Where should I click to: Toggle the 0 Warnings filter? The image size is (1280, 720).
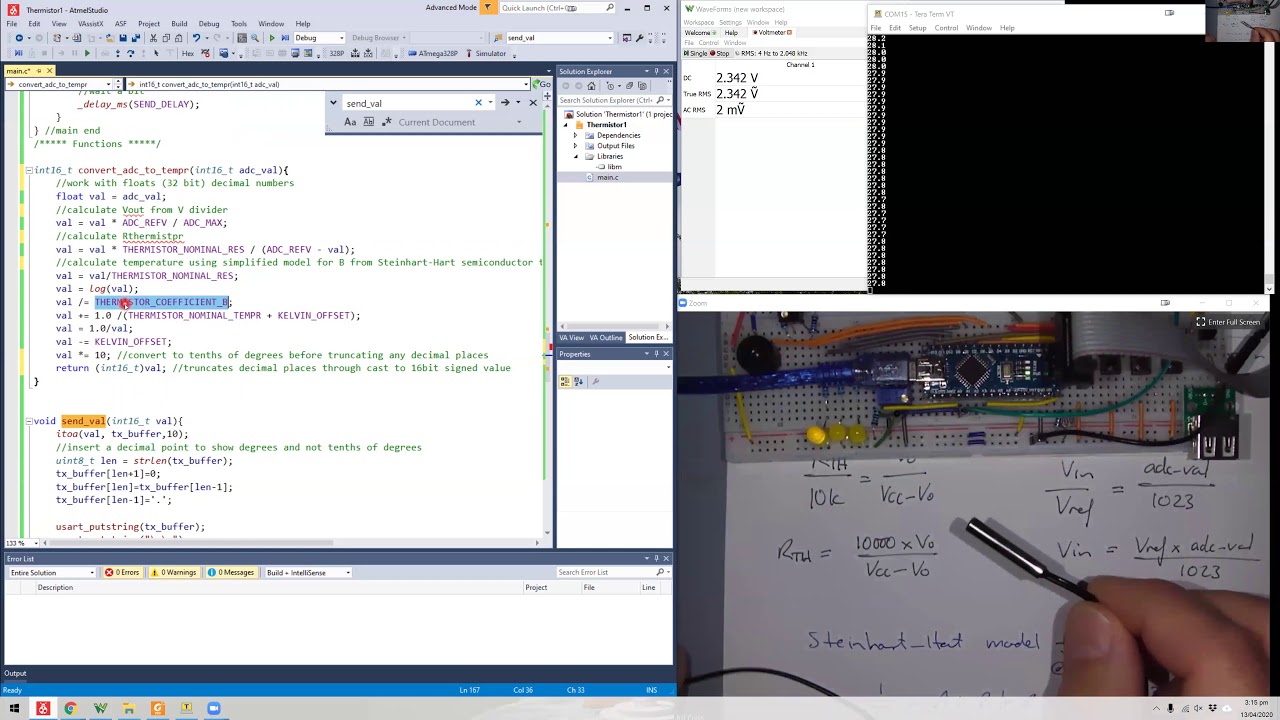coord(174,572)
